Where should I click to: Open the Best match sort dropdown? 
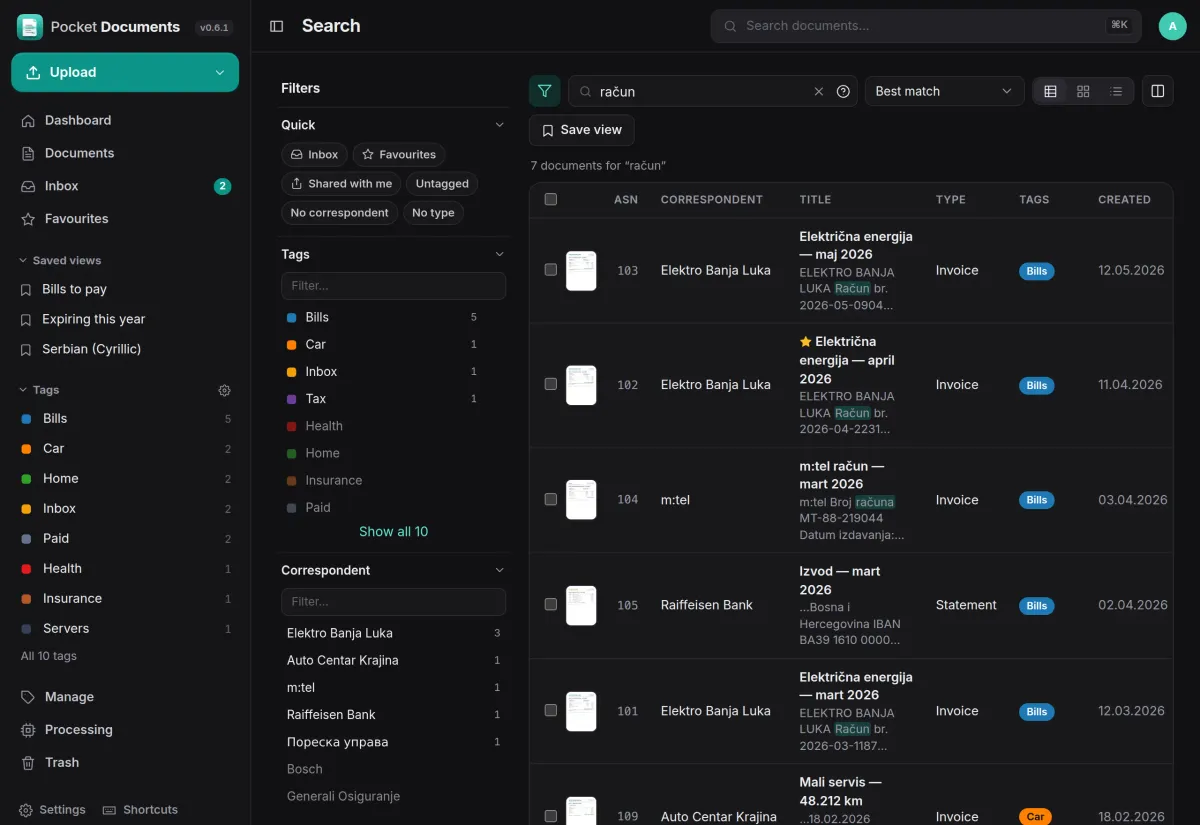coord(944,91)
